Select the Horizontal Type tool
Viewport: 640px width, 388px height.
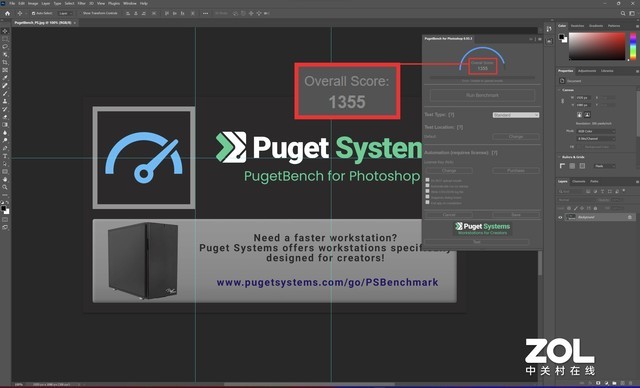5,156
